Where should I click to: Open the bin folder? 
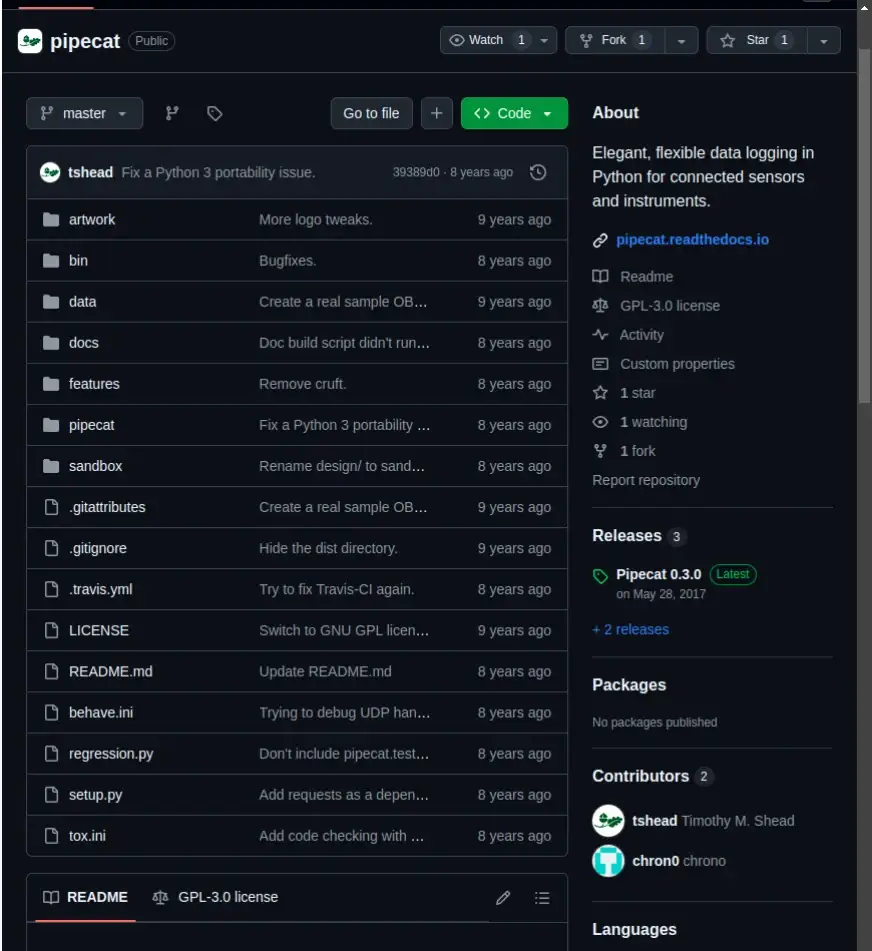click(x=78, y=261)
